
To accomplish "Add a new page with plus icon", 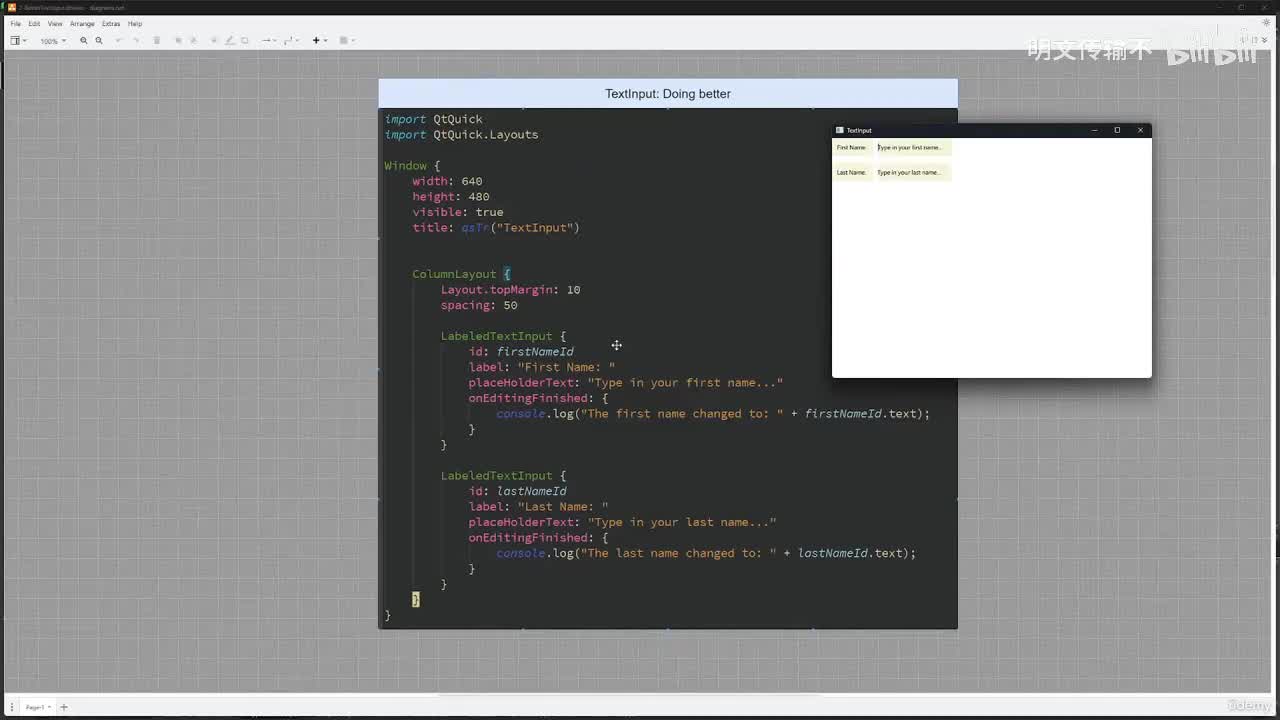I will coord(64,707).
